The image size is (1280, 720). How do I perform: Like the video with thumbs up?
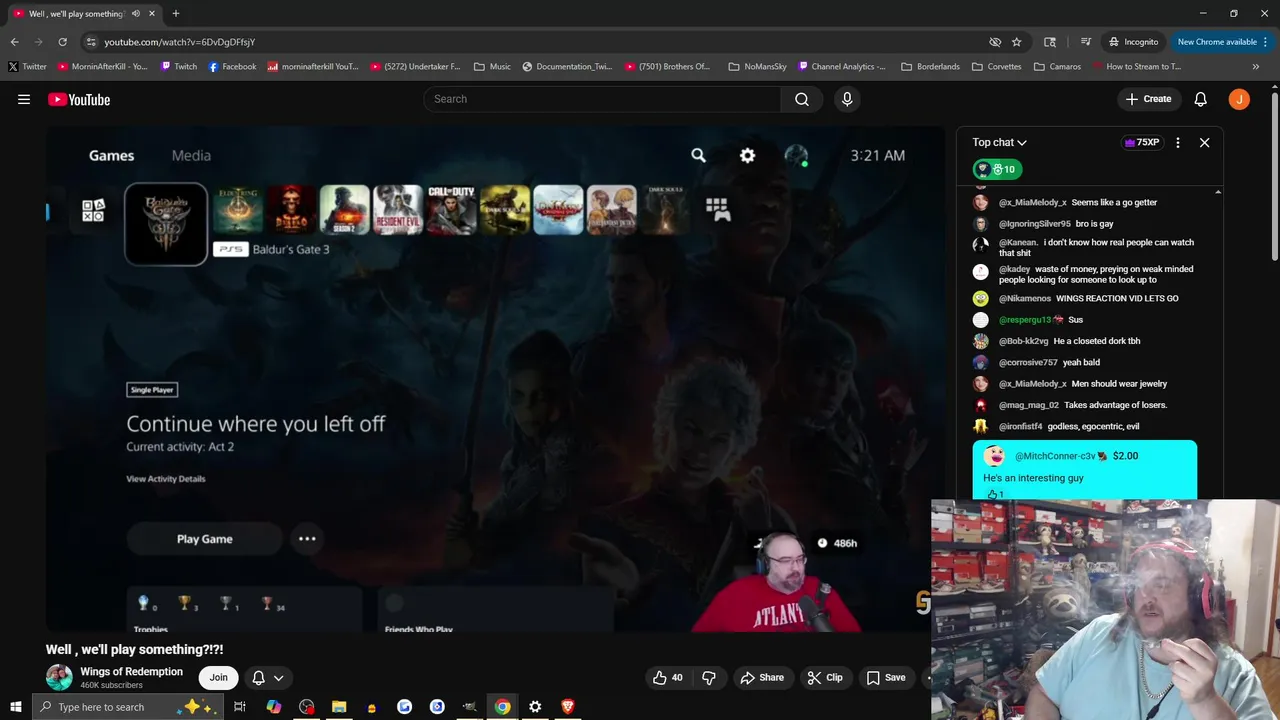pyautogui.click(x=667, y=677)
